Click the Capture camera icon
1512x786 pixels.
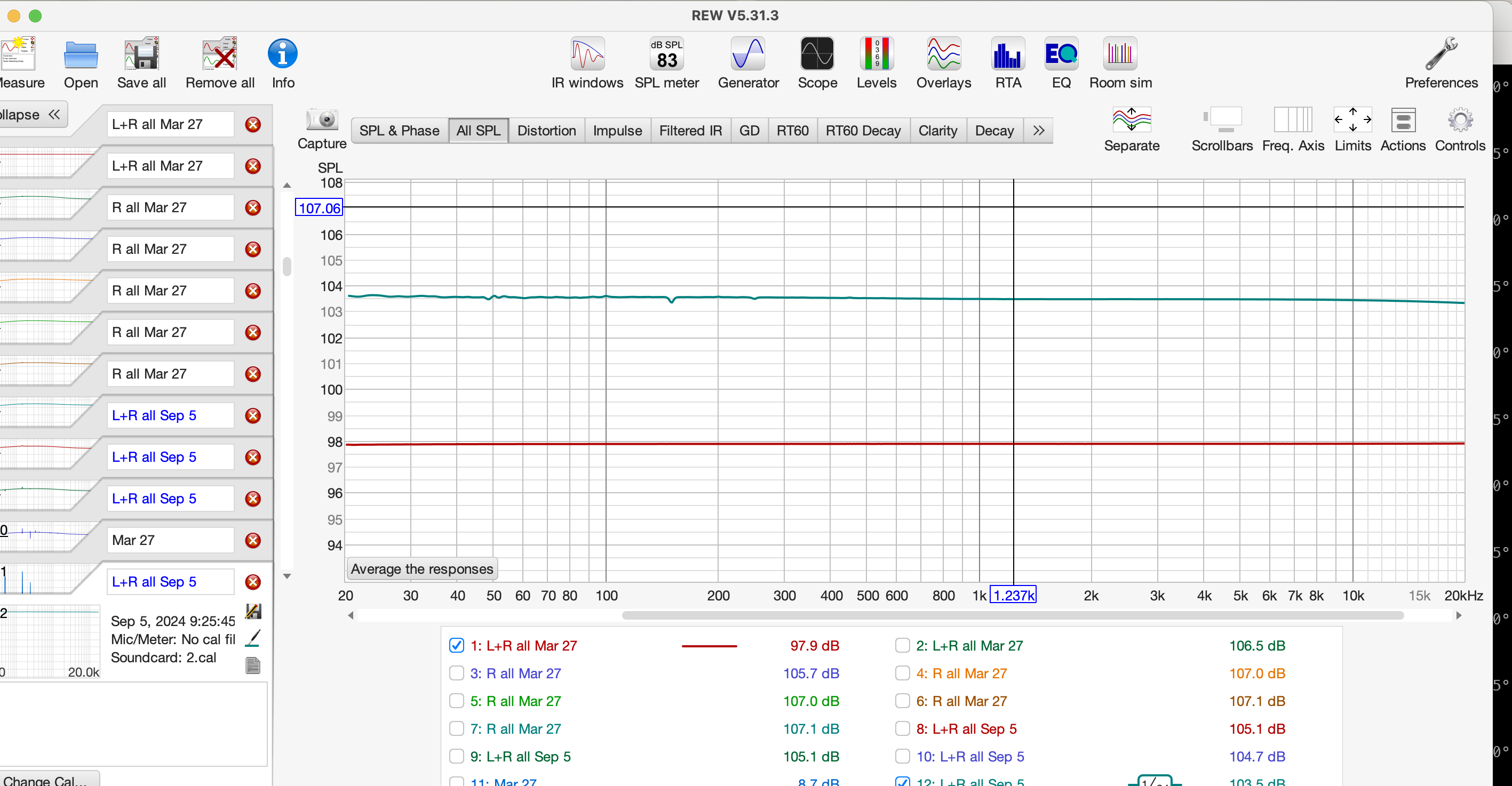pos(322,121)
